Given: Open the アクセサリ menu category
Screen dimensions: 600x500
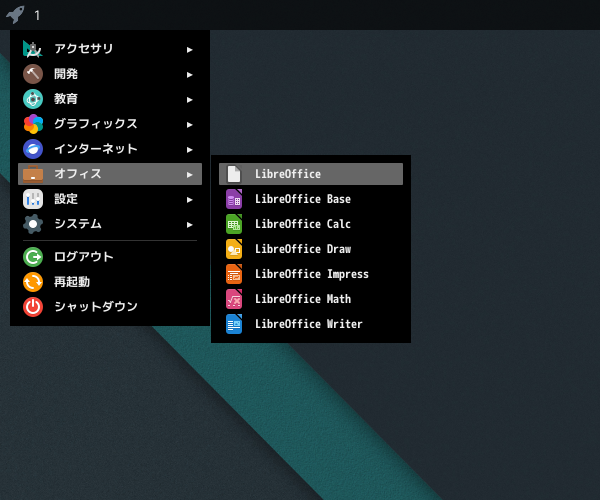Looking at the screenshot, I should click(110, 49).
